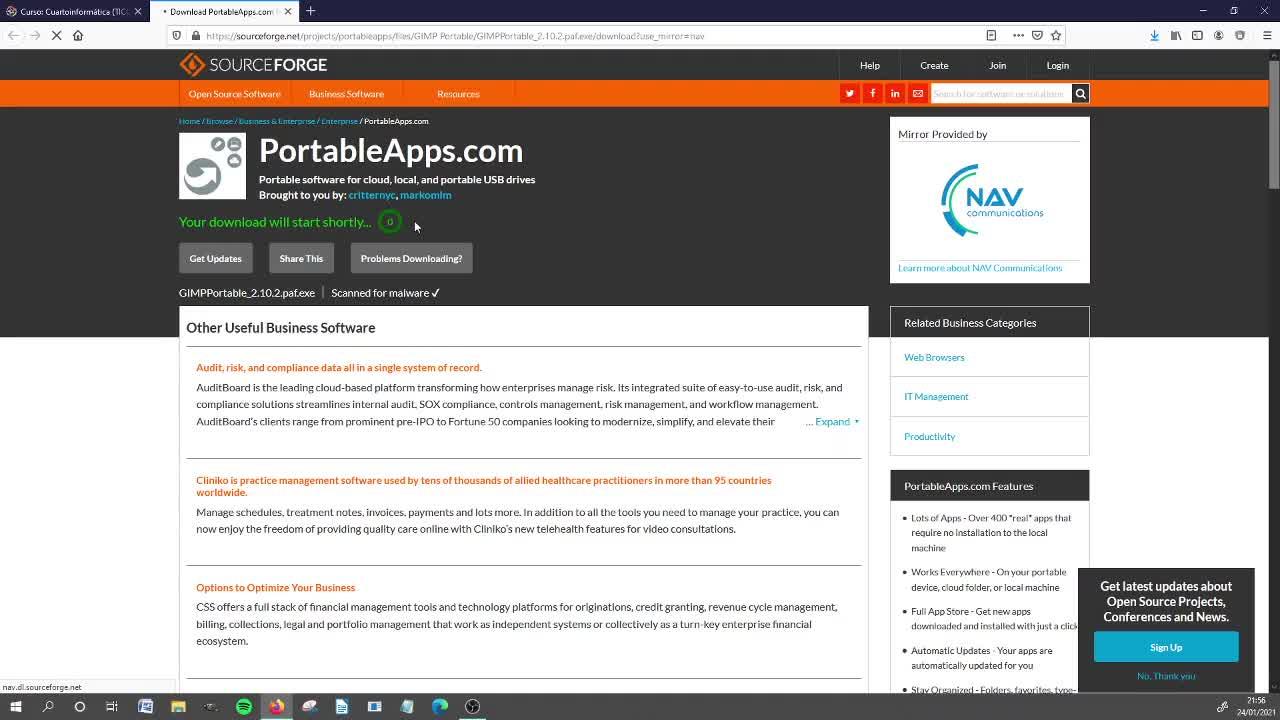Click the browser address bar URL
Screen dimensions: 1280x720
coord(455,36)
